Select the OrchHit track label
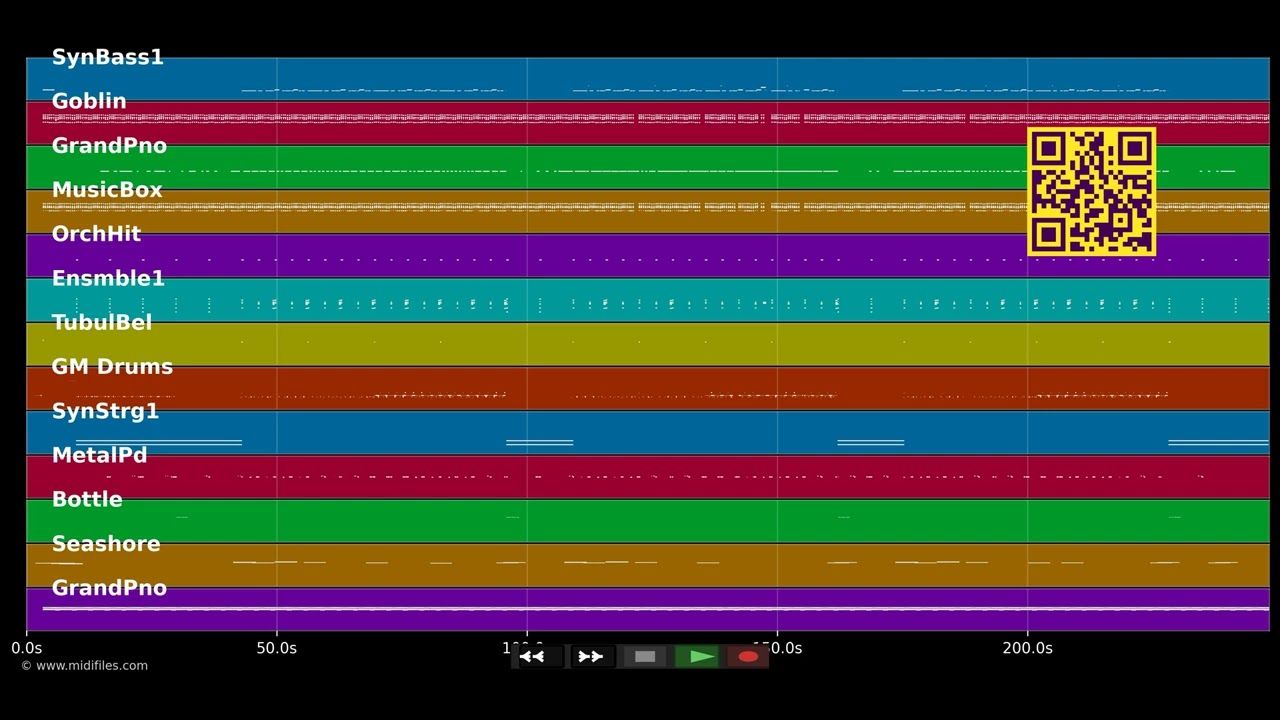This screenshot has width=1280, height=720. pyautogui.click(x=96, y=234)
